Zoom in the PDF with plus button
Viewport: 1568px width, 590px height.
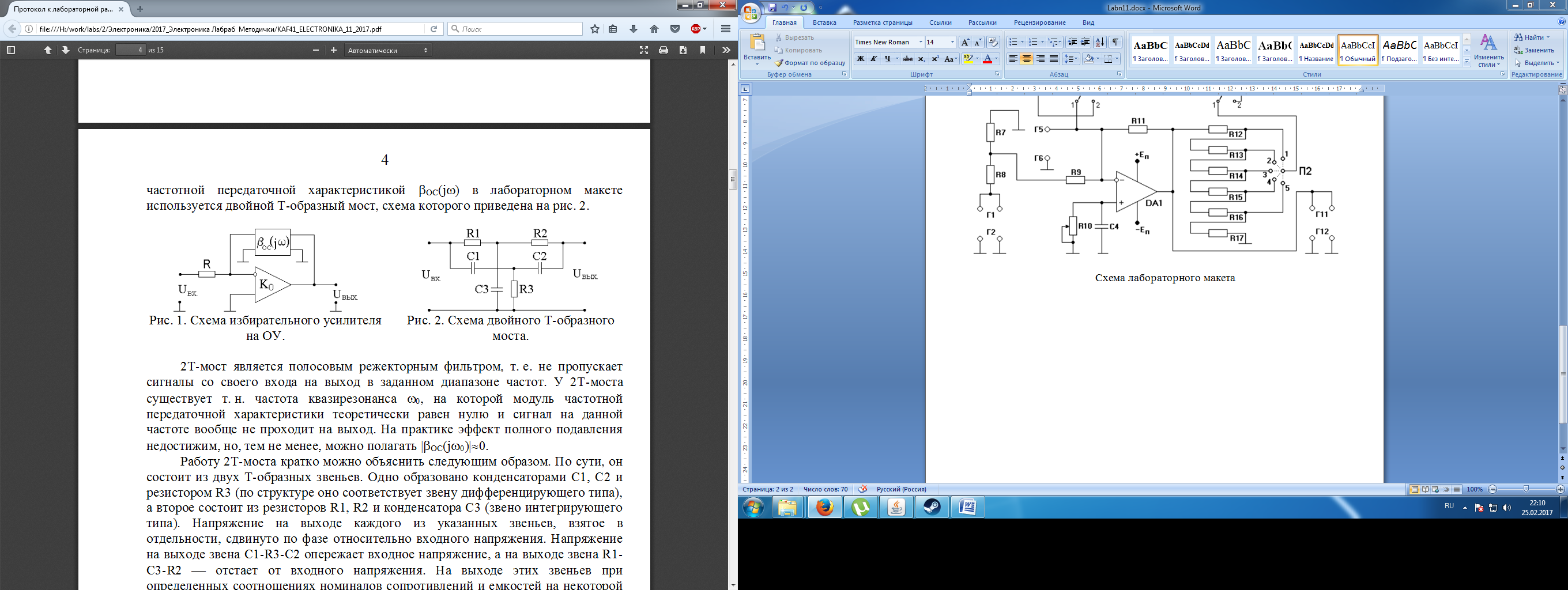click(x=334, y=50)
